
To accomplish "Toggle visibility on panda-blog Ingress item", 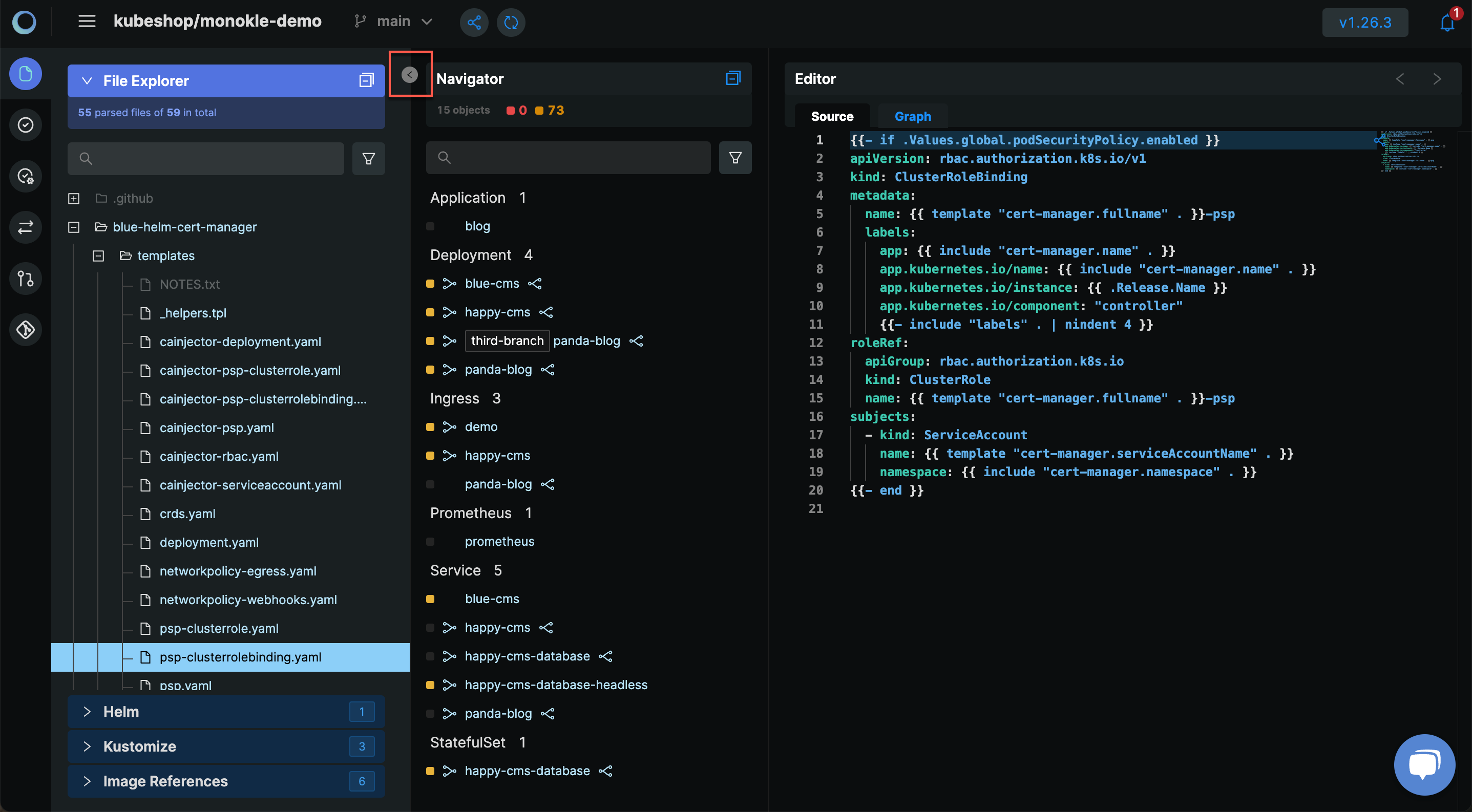I will coord(430,484).
